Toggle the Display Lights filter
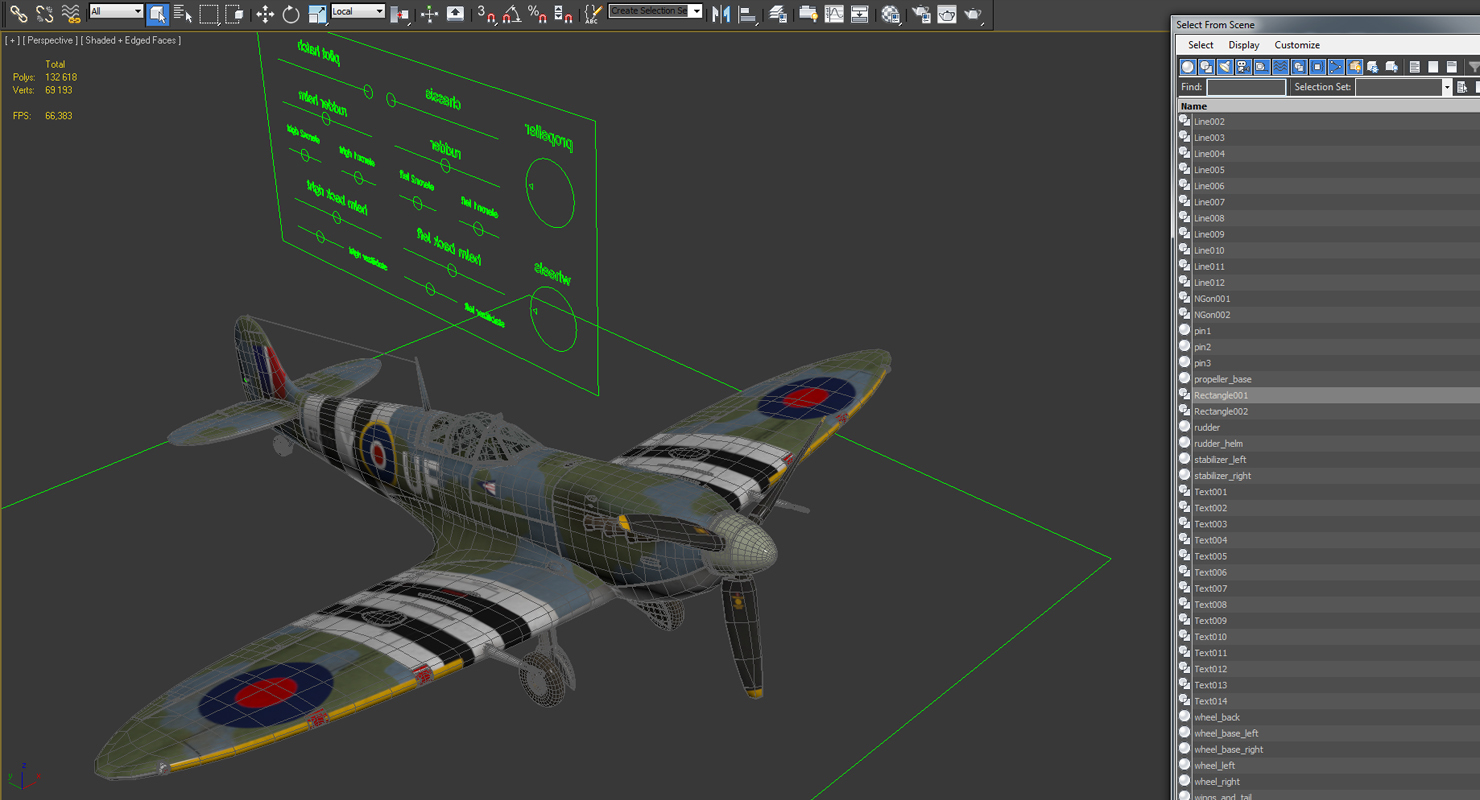Viewport: 1480px width, 800px height. pos(1224,67)
